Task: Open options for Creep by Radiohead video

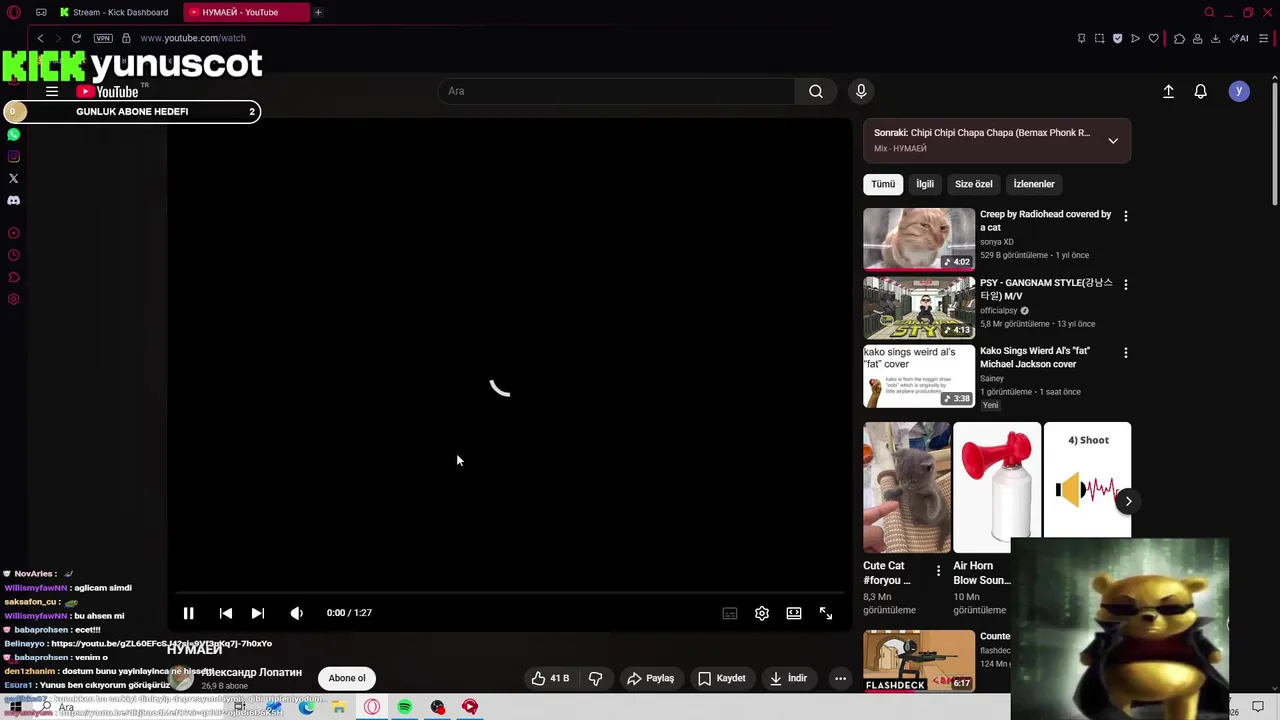Action: coord(1126,216)
